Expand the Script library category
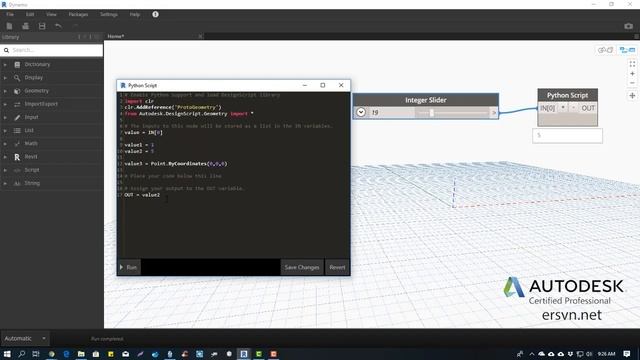The image size is (640, 360). 5,170
